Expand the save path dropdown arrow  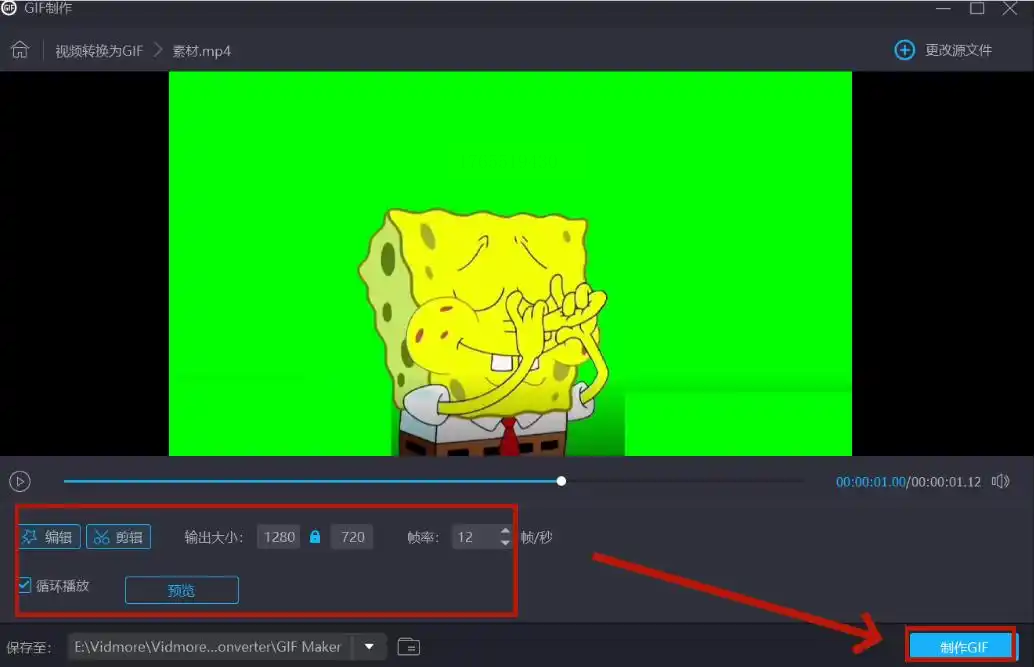tap(369, 647)
